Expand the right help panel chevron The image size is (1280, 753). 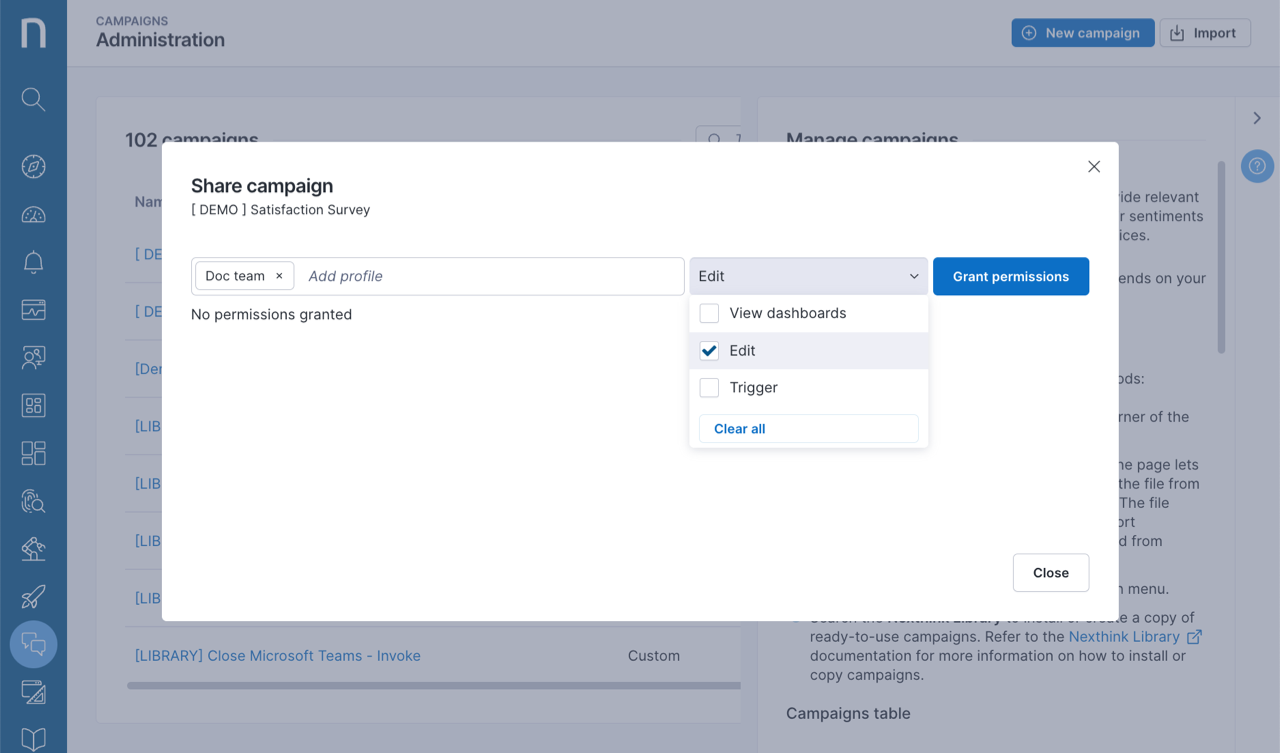point(1257,117)
